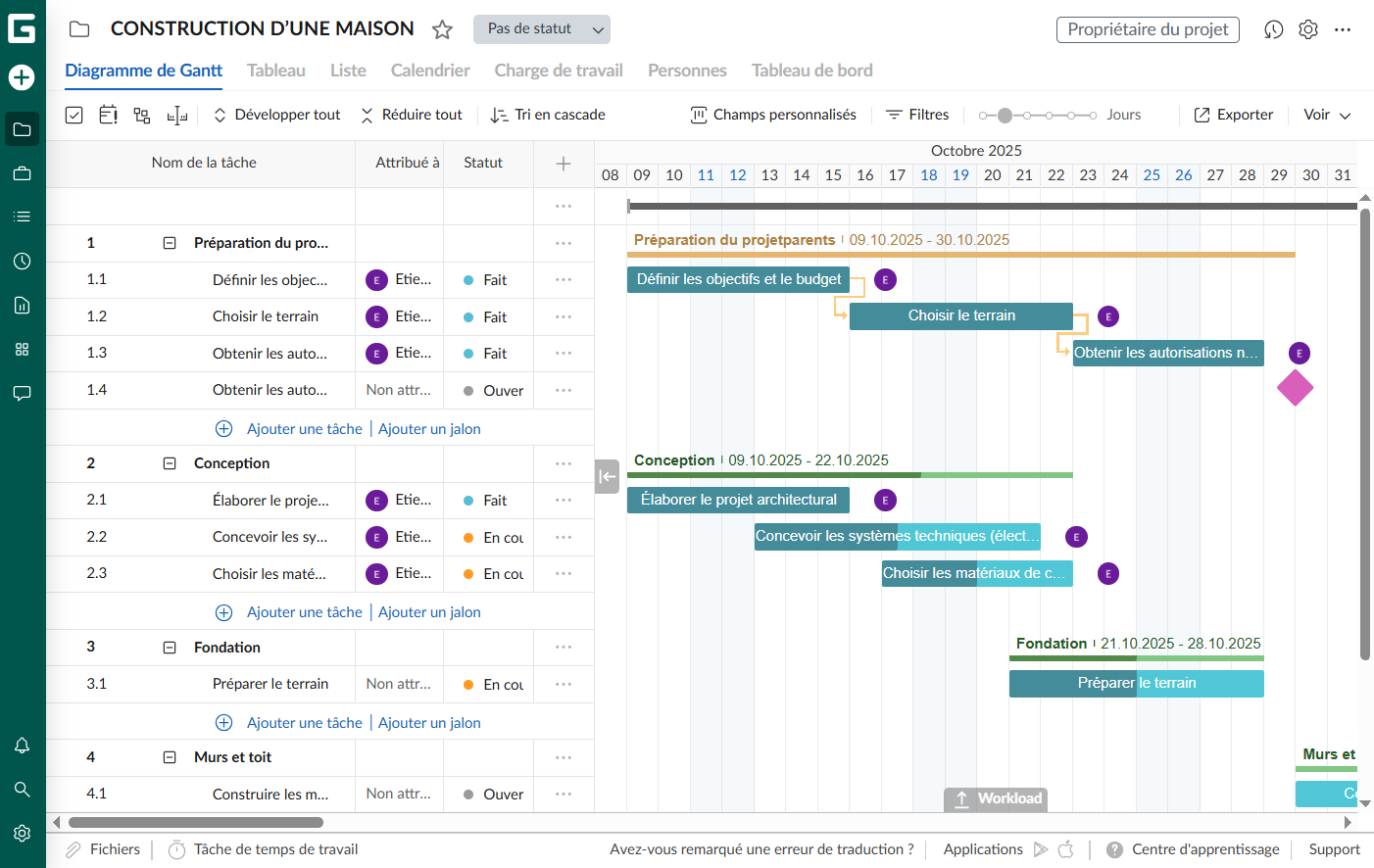Open the reports chart icon in sidebar
This screenshot has height=868, width=1374.
tap(22, 305)
